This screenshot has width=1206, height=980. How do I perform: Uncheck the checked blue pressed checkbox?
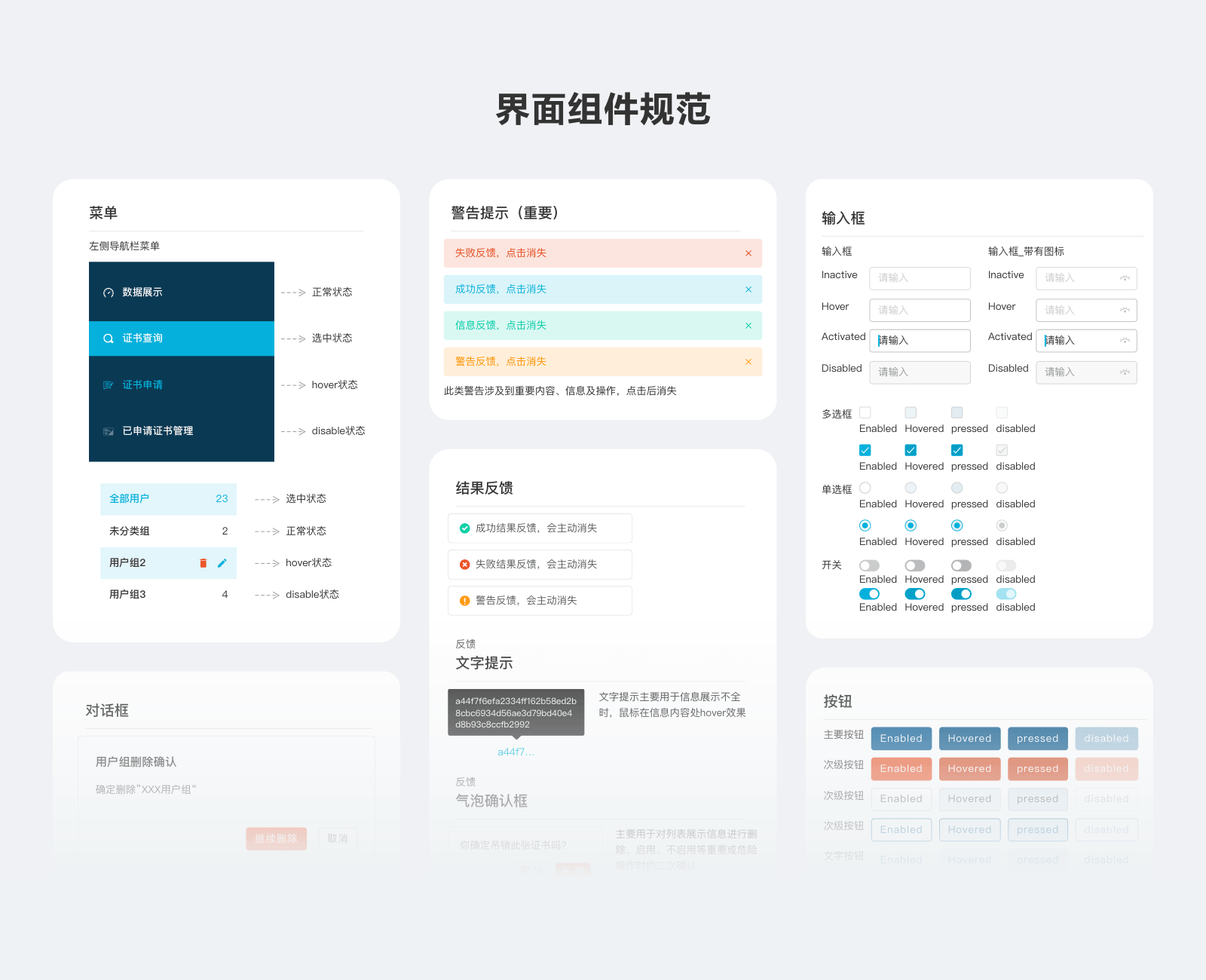[x=957, y=450]
